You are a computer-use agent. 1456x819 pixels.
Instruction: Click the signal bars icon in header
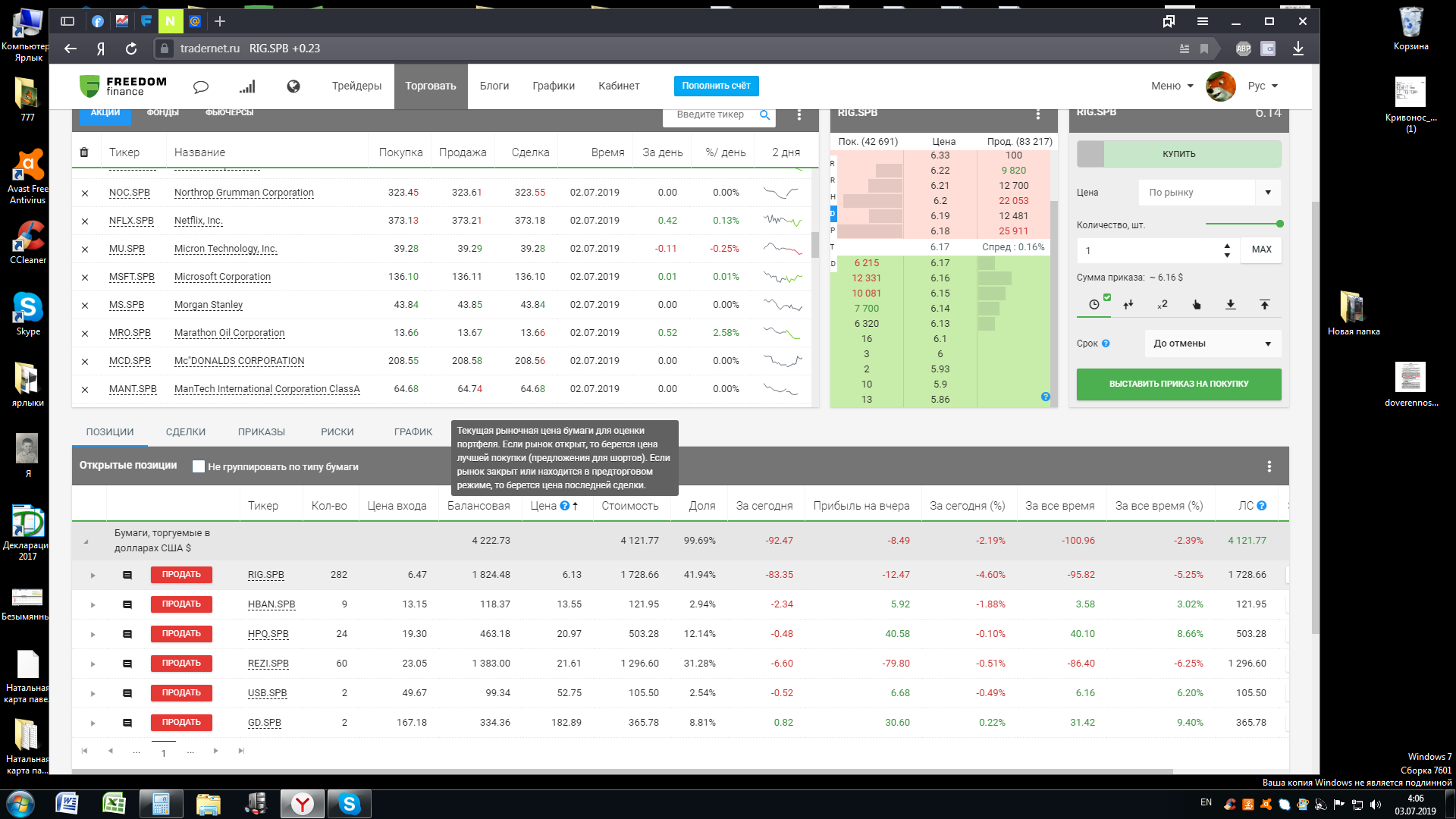pyautogui.click(x=247, y=86)
